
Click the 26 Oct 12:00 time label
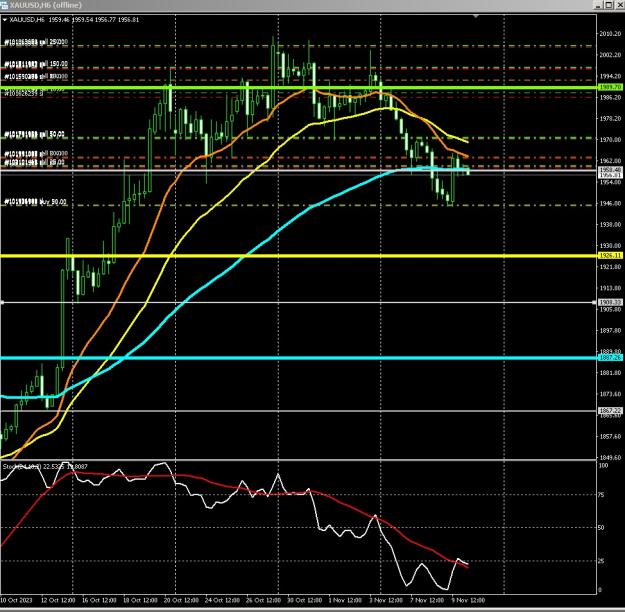[263, 600]
